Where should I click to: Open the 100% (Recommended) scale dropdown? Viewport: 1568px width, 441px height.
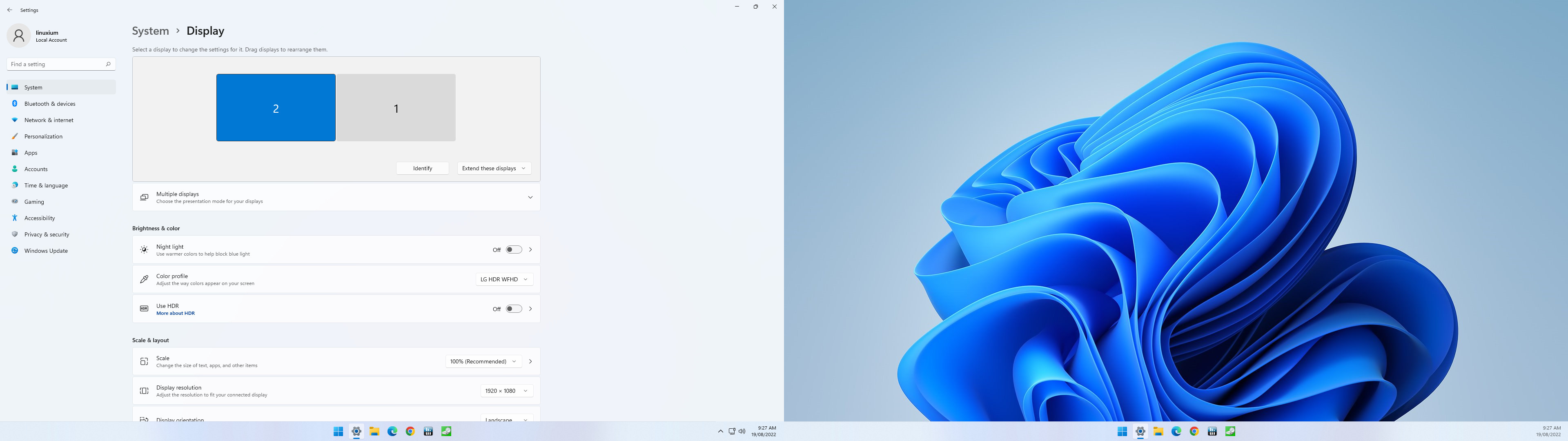point(483,361)
